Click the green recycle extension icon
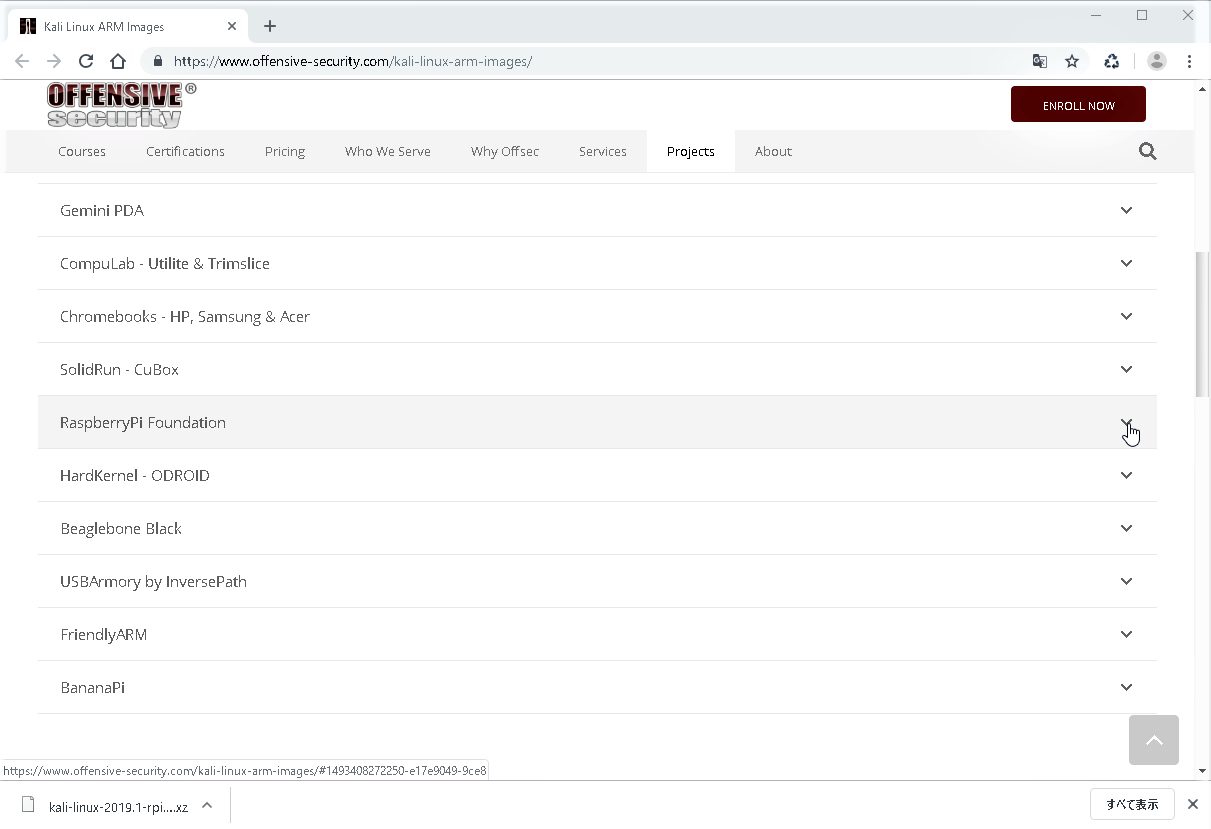 click(x=1112, y=61)
